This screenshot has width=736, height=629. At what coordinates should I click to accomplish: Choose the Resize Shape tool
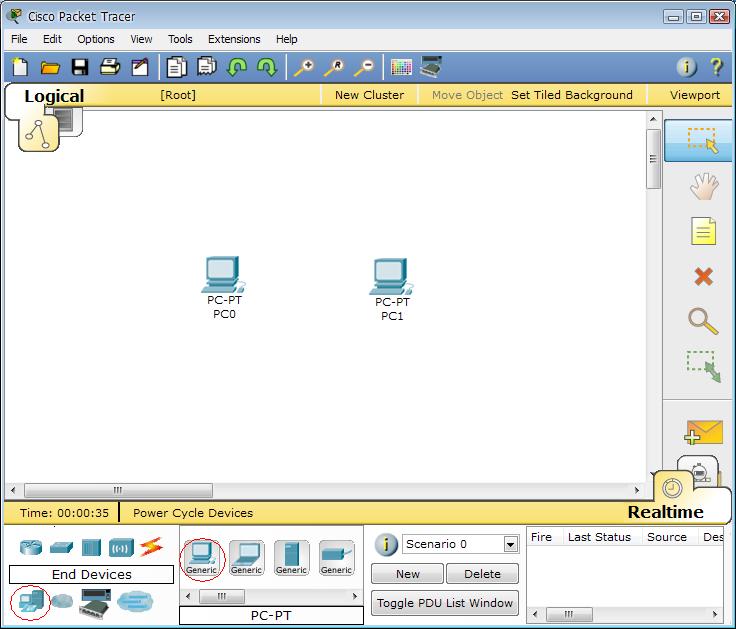tap(703, 366)
